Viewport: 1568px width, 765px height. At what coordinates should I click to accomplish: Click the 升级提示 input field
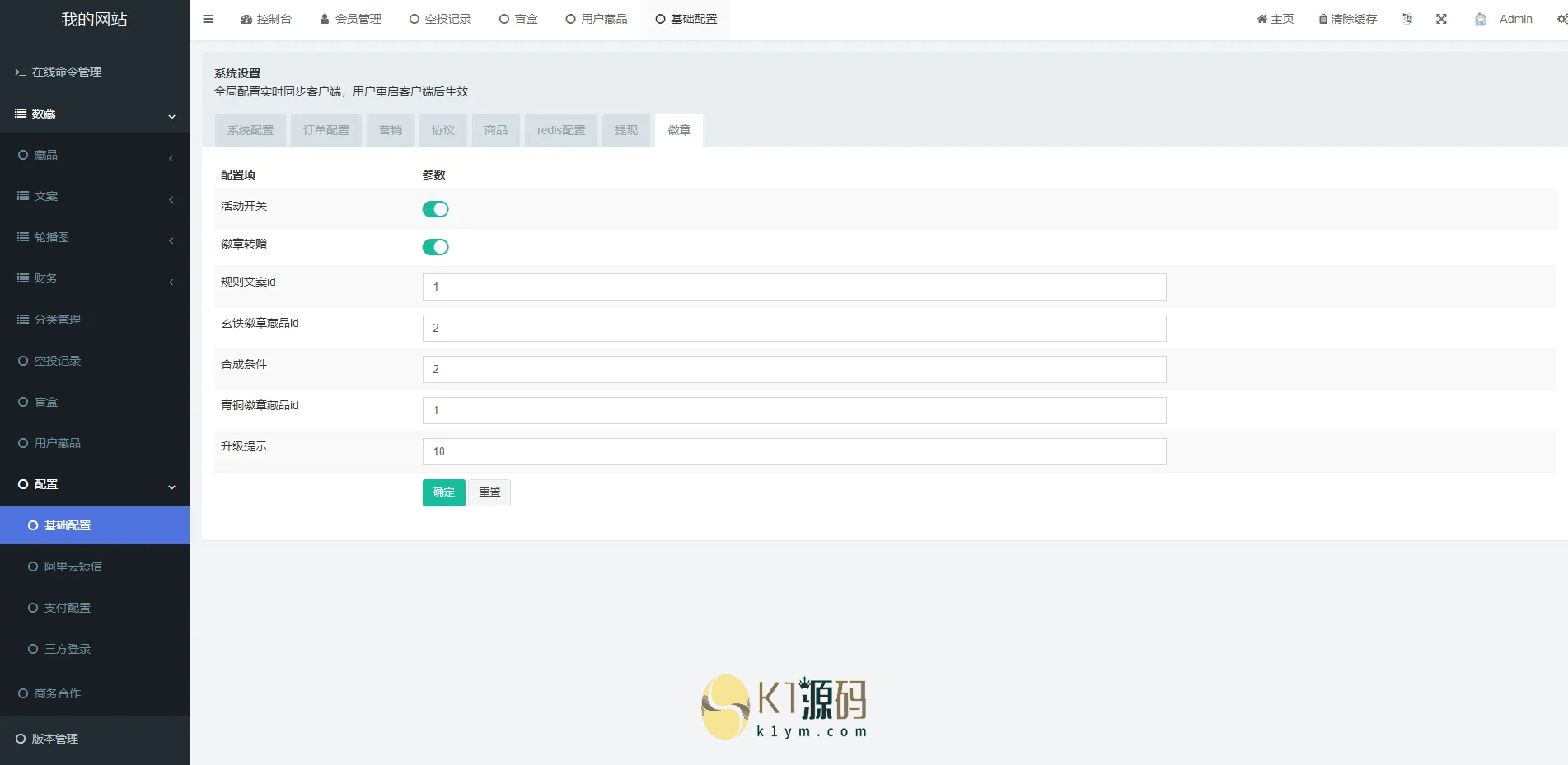click(x=794, y=451)
